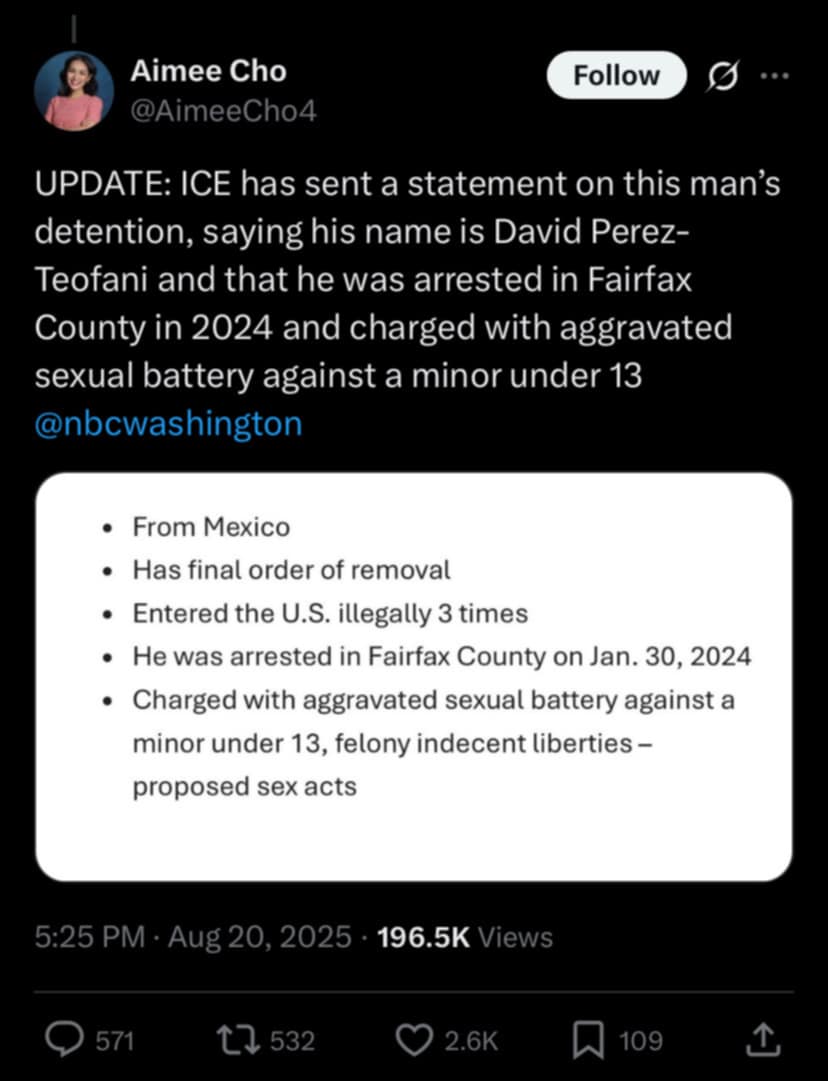Bookmark the post with bookmark icon
828x1081 pixels.
click(588, 1040)
